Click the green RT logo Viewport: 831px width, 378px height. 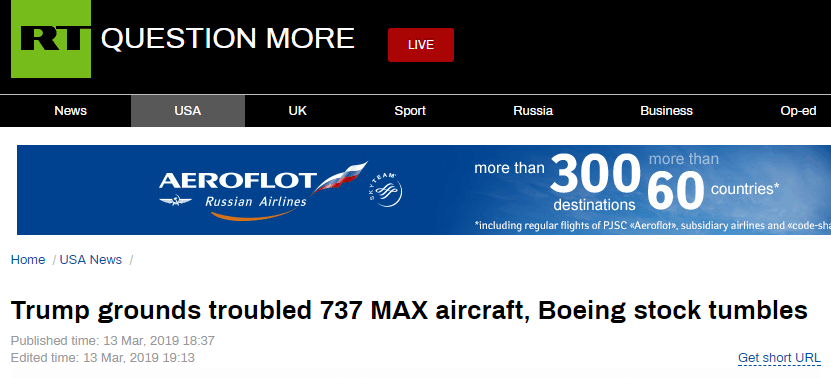51,39
